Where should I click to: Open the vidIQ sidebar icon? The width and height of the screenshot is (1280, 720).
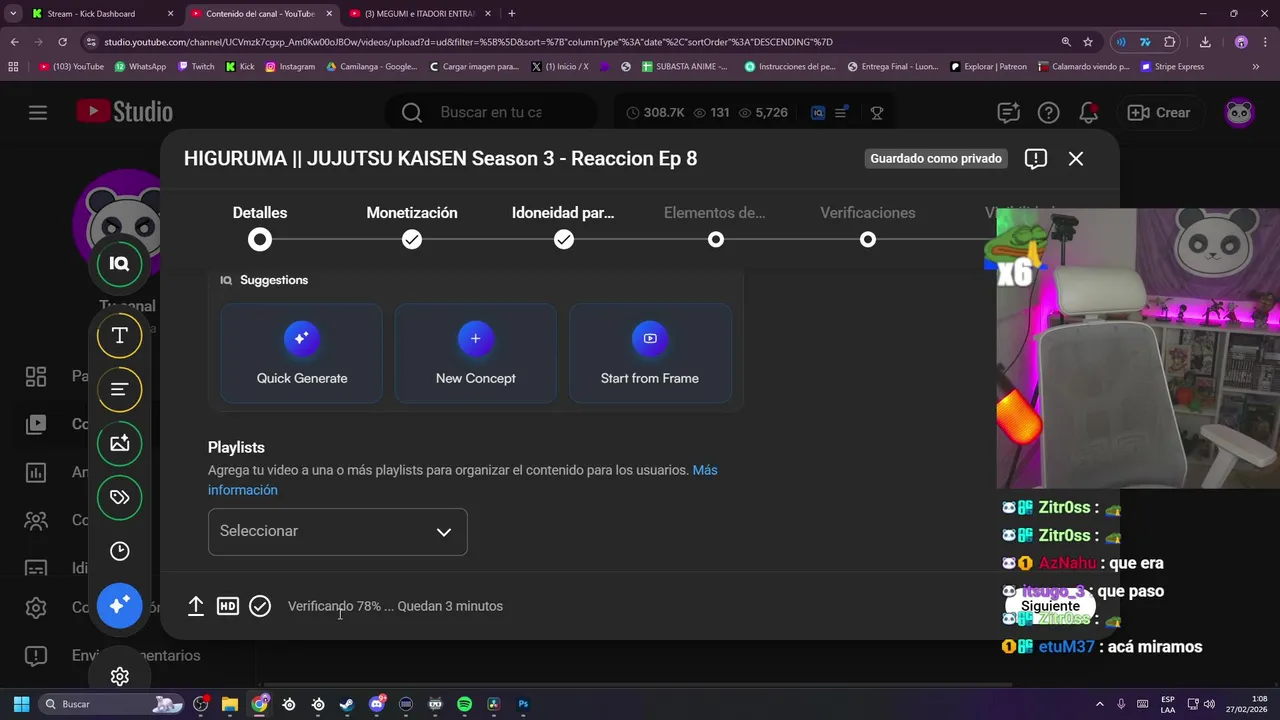pyautogui.click(x=119, y=264)
